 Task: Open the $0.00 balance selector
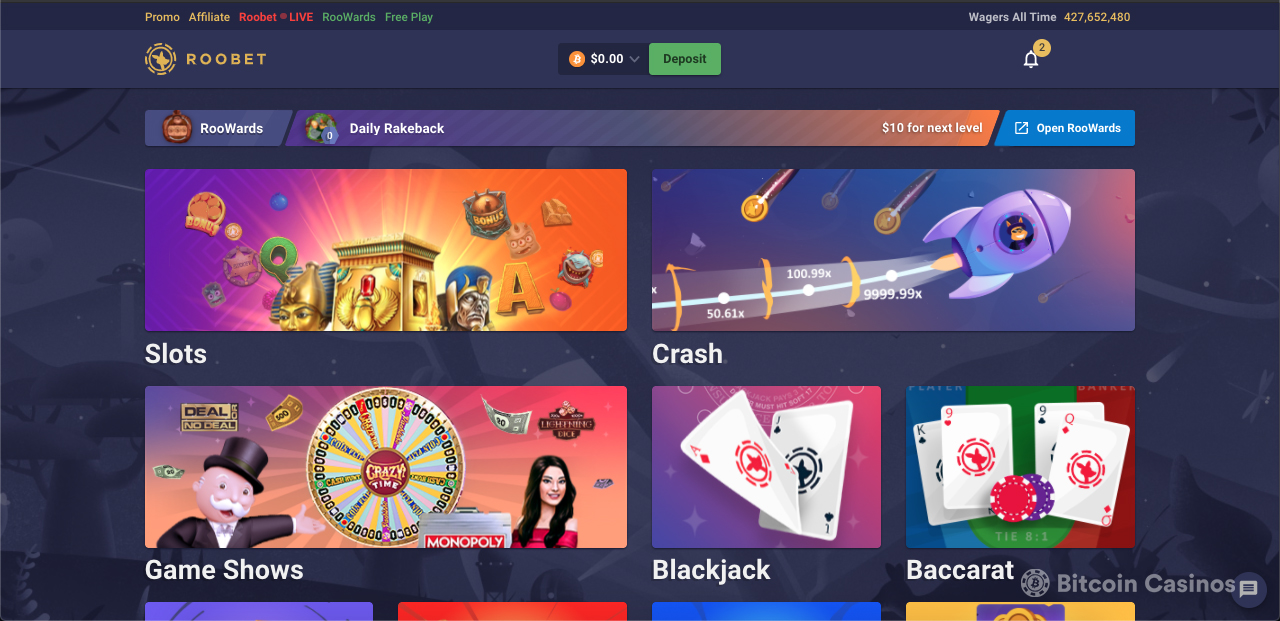[x=603, y=59]
